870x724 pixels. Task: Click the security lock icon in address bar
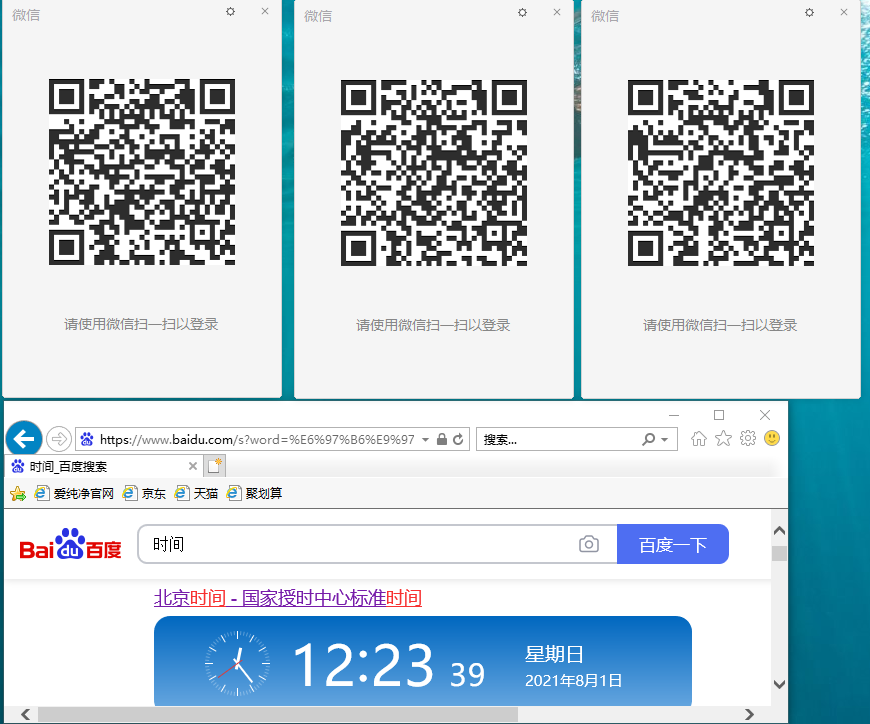(x=442, y=439)
